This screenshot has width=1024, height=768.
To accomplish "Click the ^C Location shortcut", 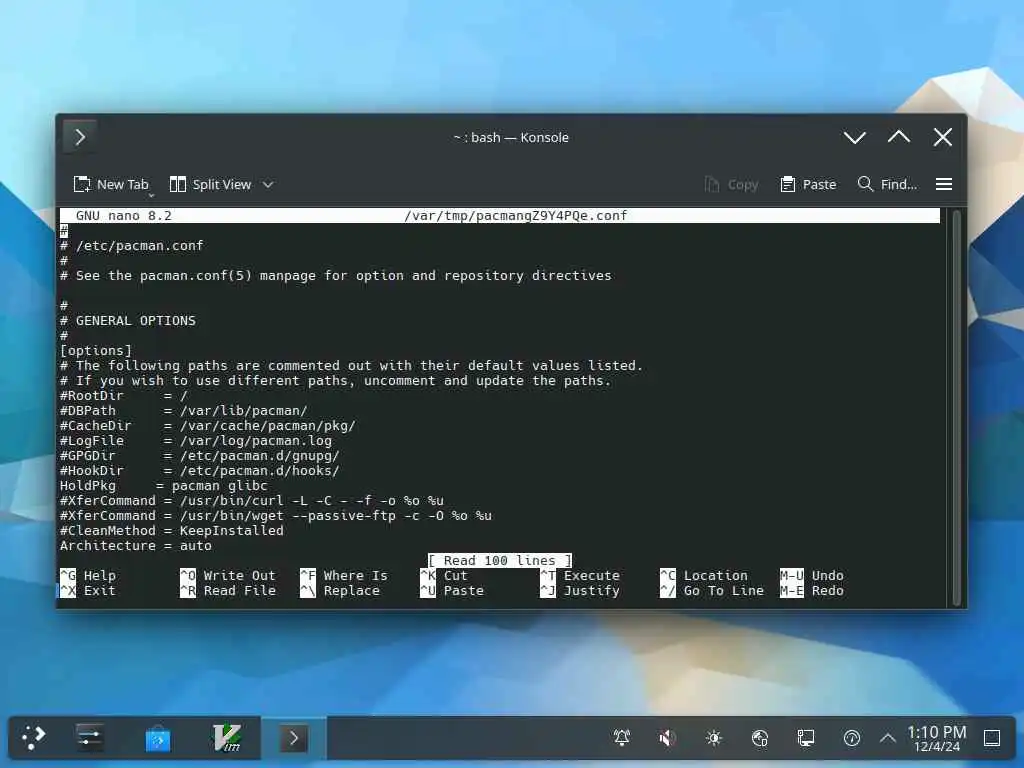I will click(704, 575).
